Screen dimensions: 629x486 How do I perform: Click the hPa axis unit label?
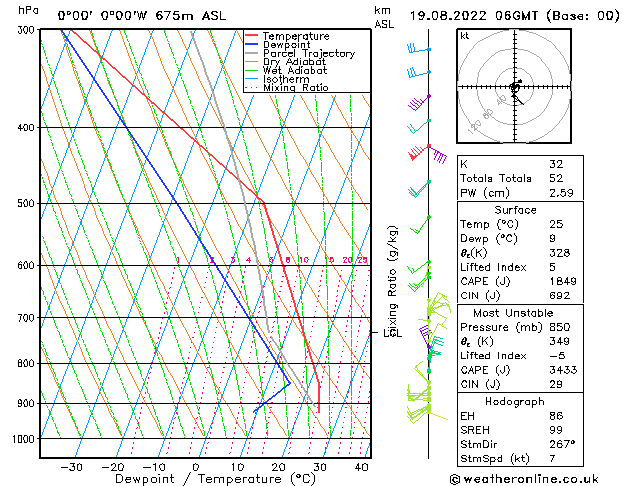(x=28, y=11)
